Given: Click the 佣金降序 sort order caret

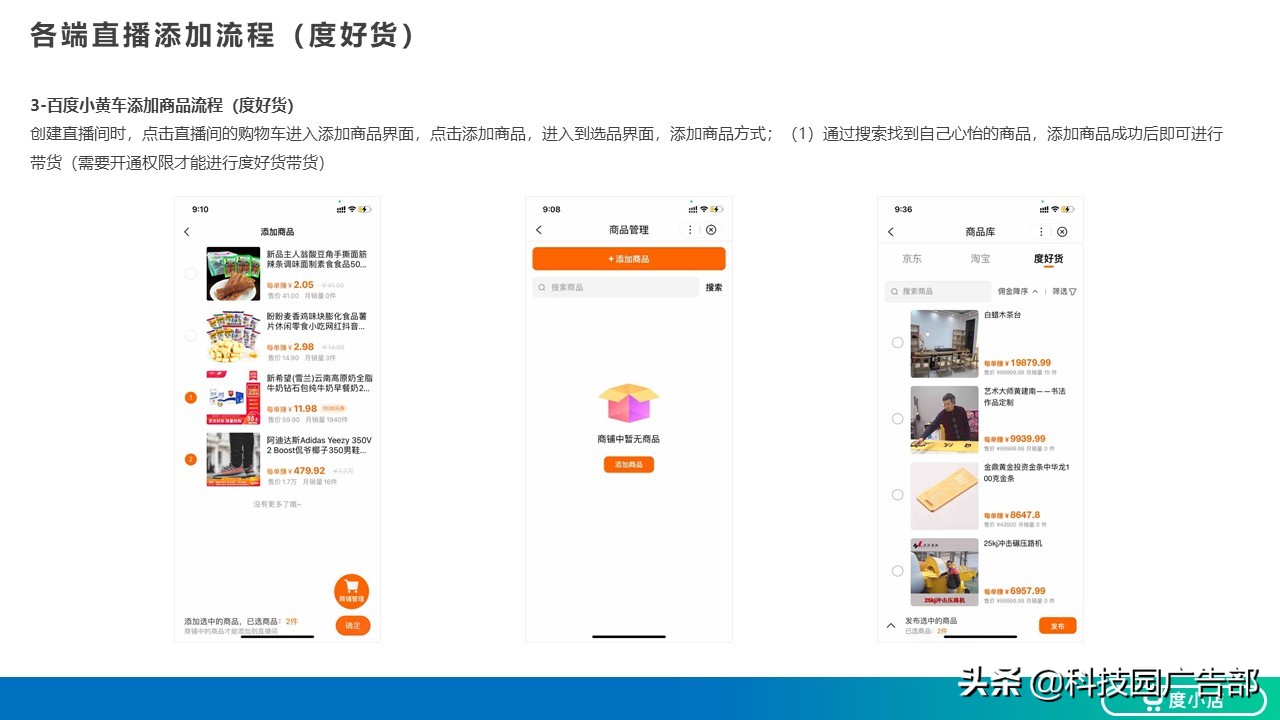Looking at the screenshot, I should (1035, 291).
